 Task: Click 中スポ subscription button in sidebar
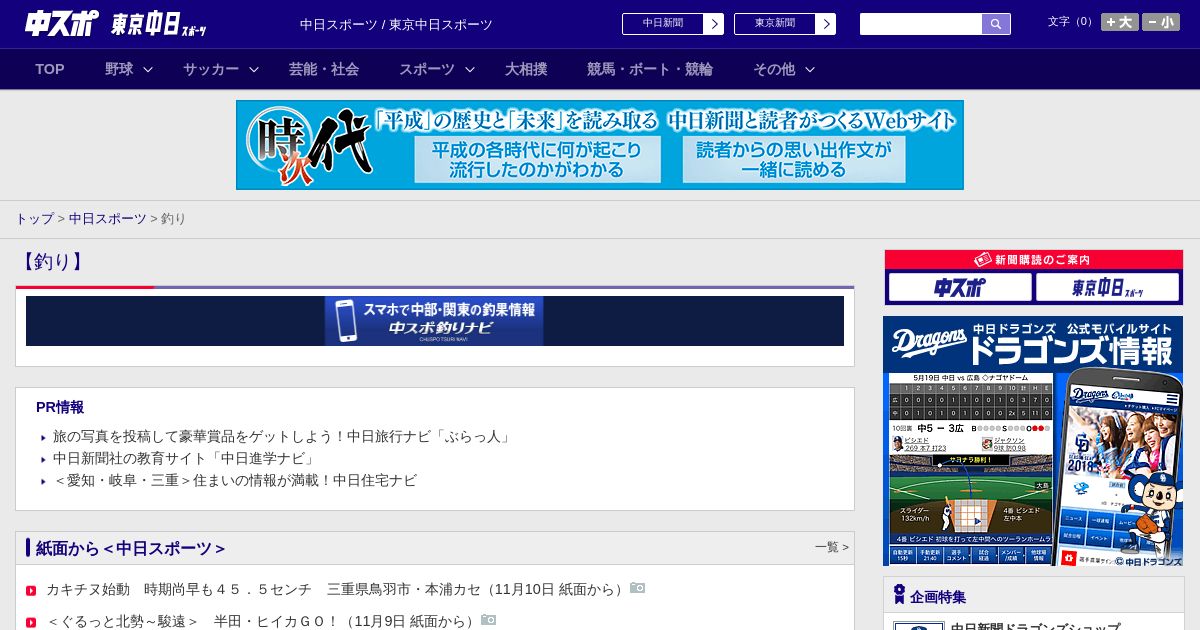(x=959, y=288)
